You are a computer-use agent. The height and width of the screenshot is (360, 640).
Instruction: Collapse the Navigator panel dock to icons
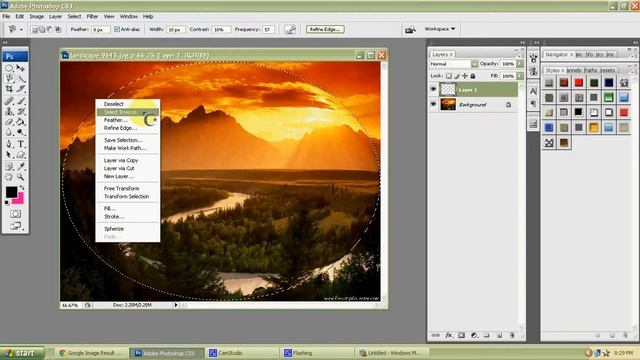click(x=636, y=42)
